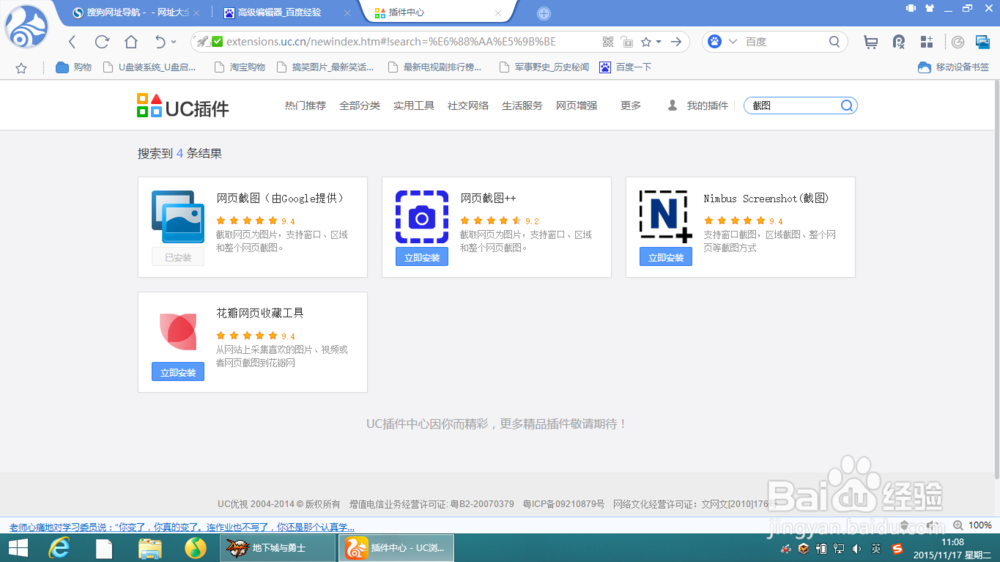Click the 花瓣网页收藏工具 icon
1000x562 pixels.
[x=178, y=331]
